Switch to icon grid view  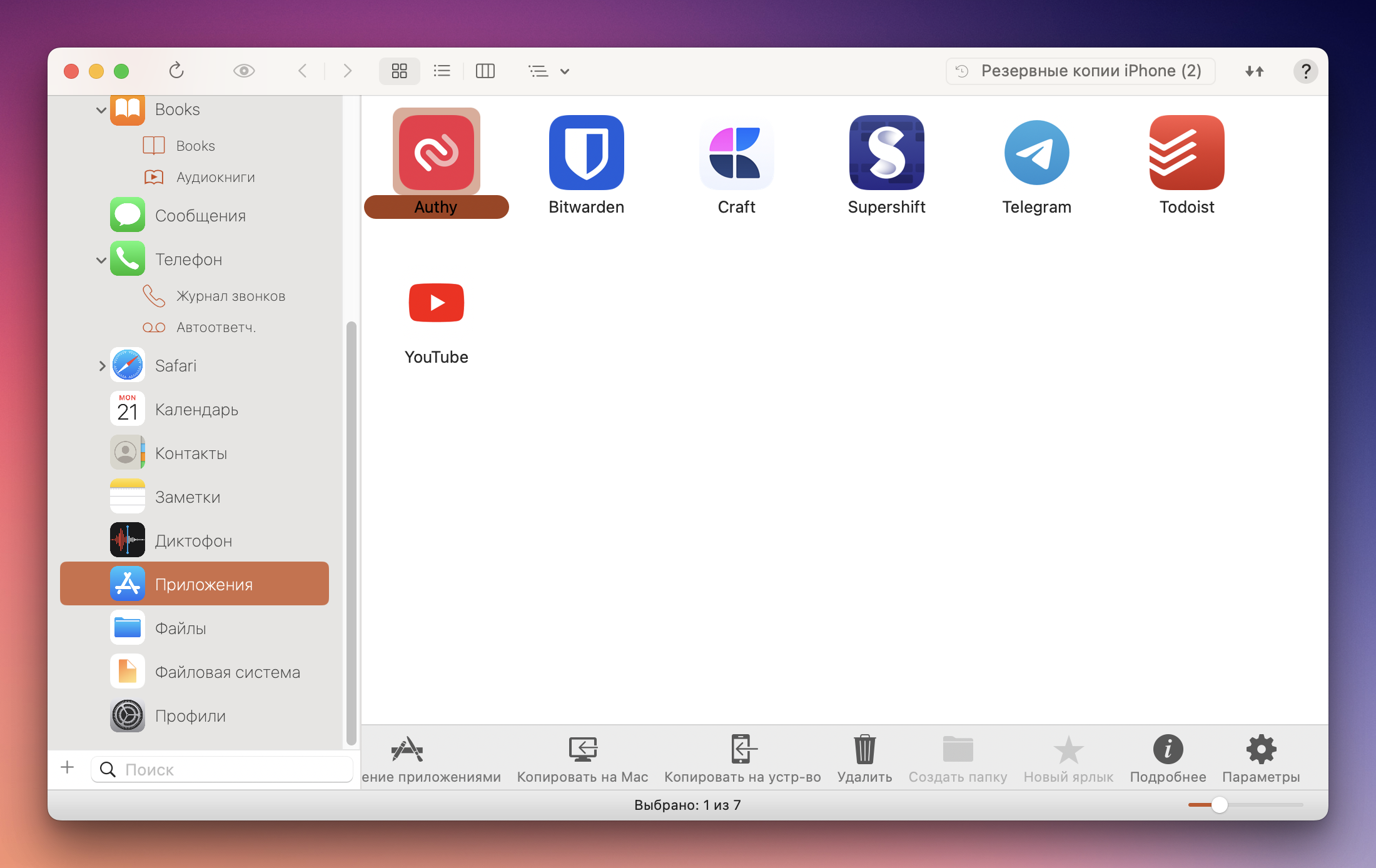399,71
